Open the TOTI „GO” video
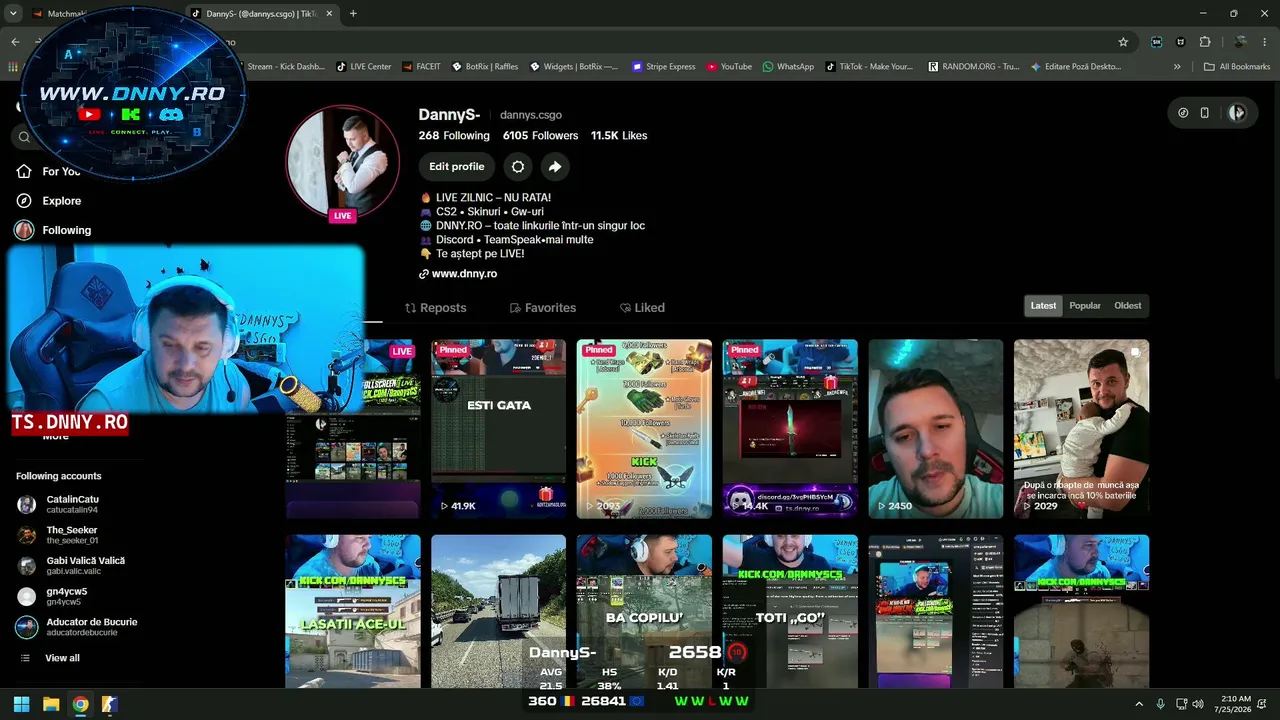Image resolution: width=1280 pixels, height=720 pixels. (x=790, y=612)
